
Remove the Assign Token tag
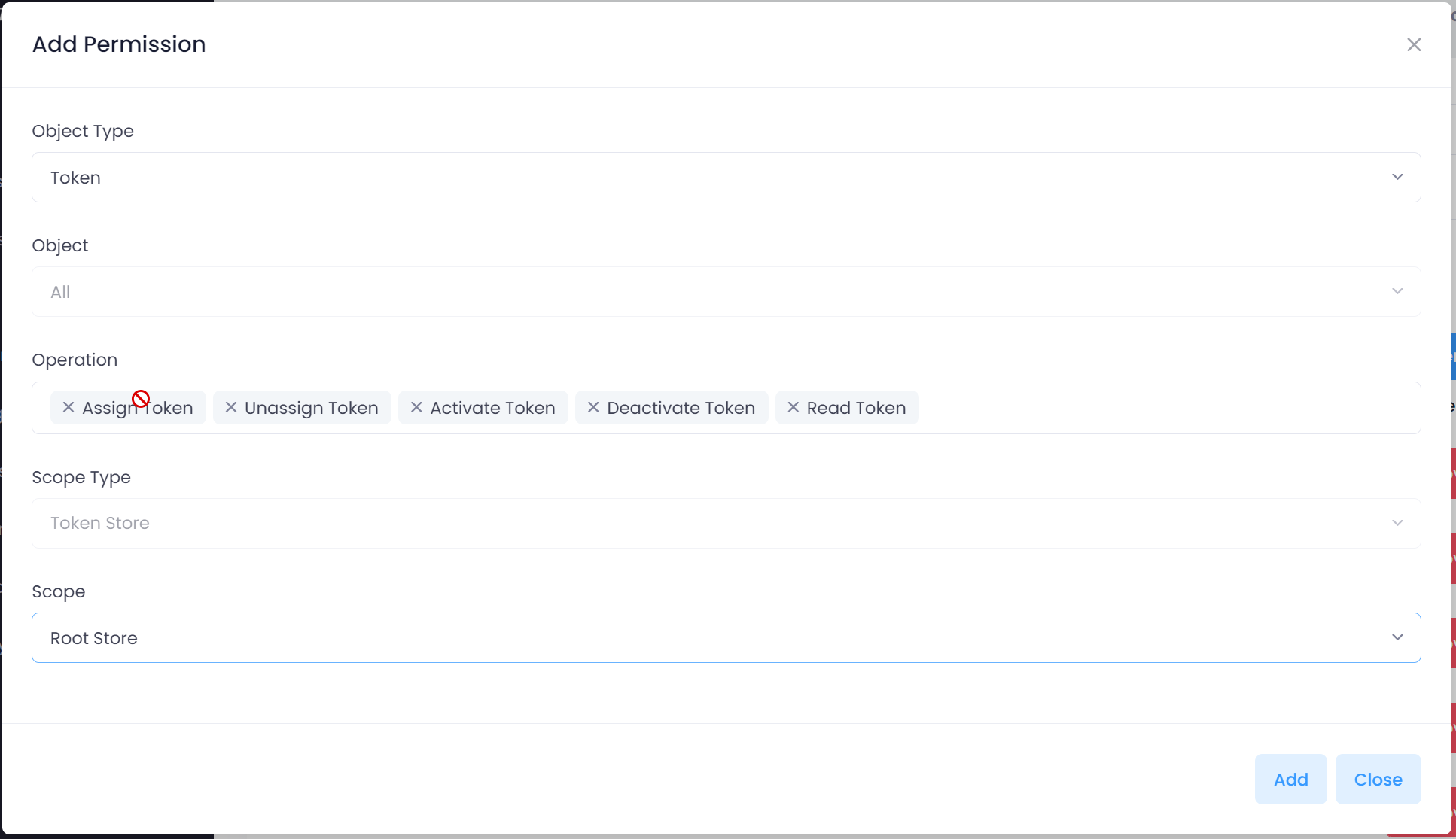69,407
